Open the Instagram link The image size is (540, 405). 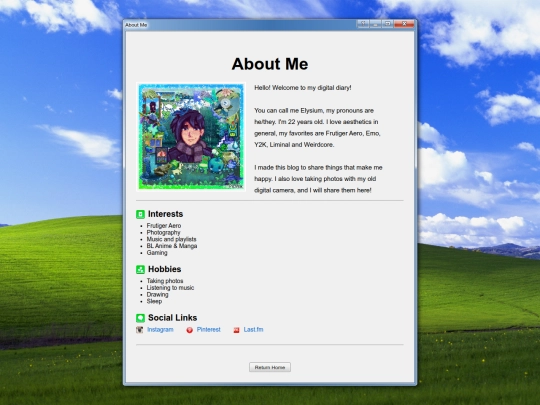coord(160,330)
